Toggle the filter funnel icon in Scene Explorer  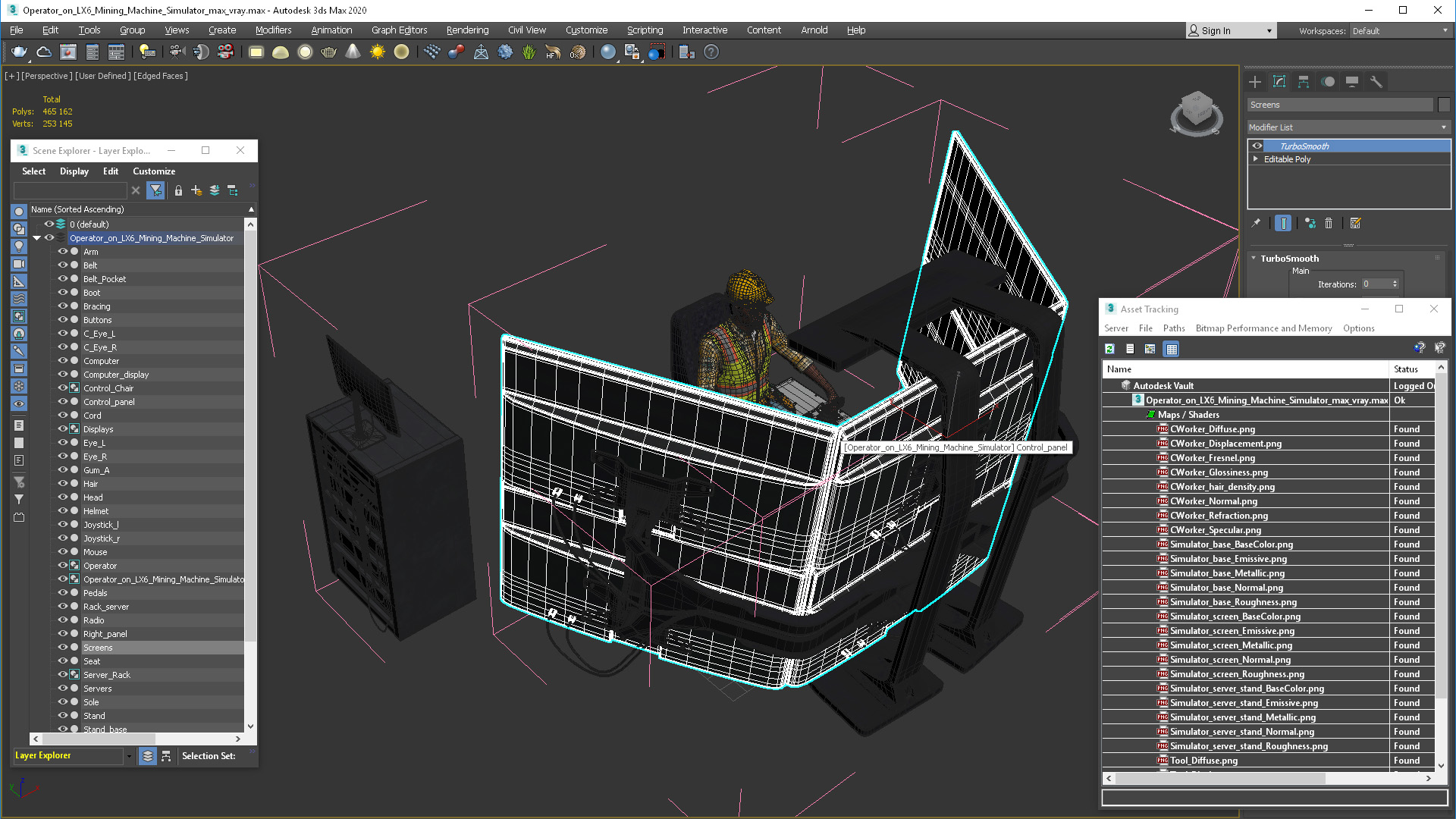pyautogui.click(x=155, y=190)
